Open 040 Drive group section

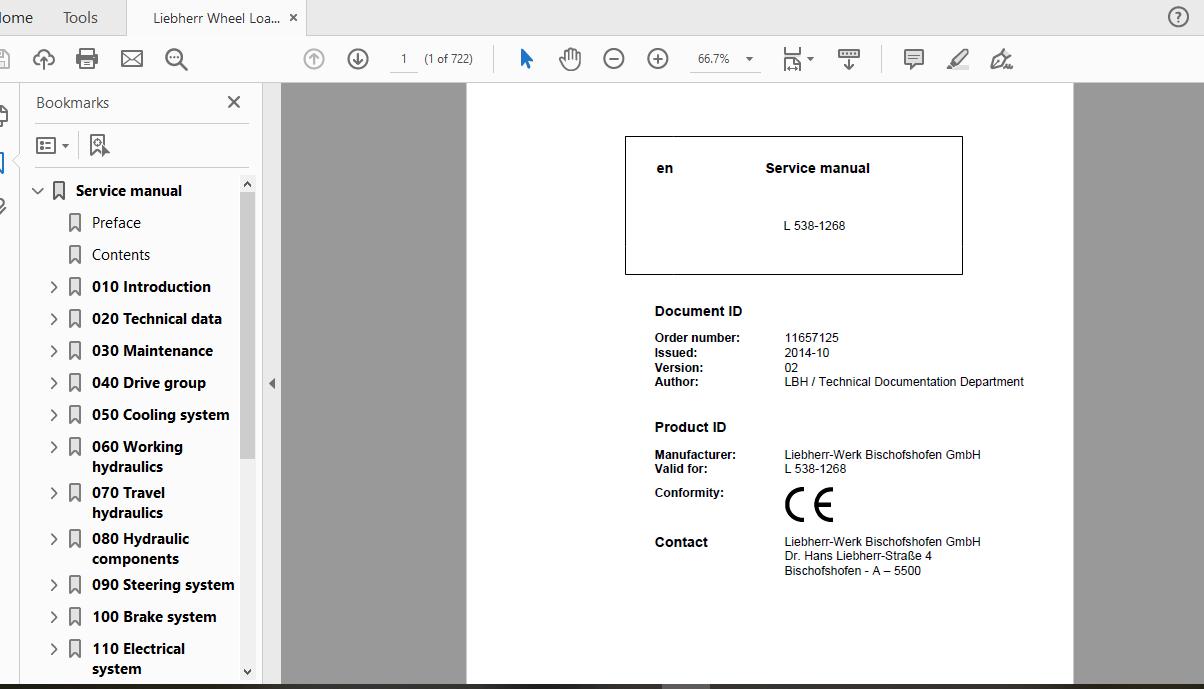tap(149, 382)
